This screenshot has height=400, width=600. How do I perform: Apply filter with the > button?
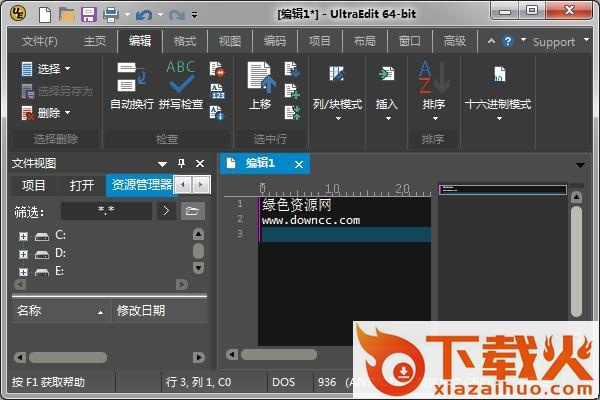[x=166, y=211]
